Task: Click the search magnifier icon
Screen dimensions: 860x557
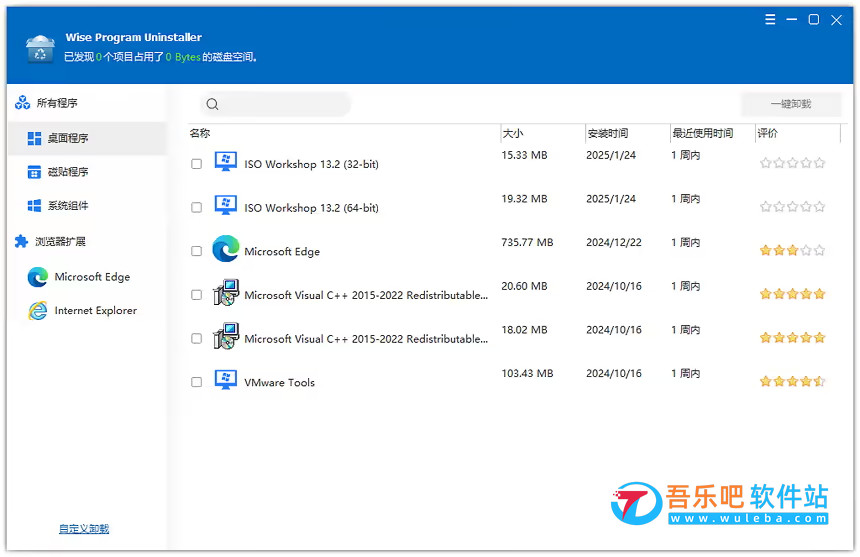Action: click(x=212, y=104)
